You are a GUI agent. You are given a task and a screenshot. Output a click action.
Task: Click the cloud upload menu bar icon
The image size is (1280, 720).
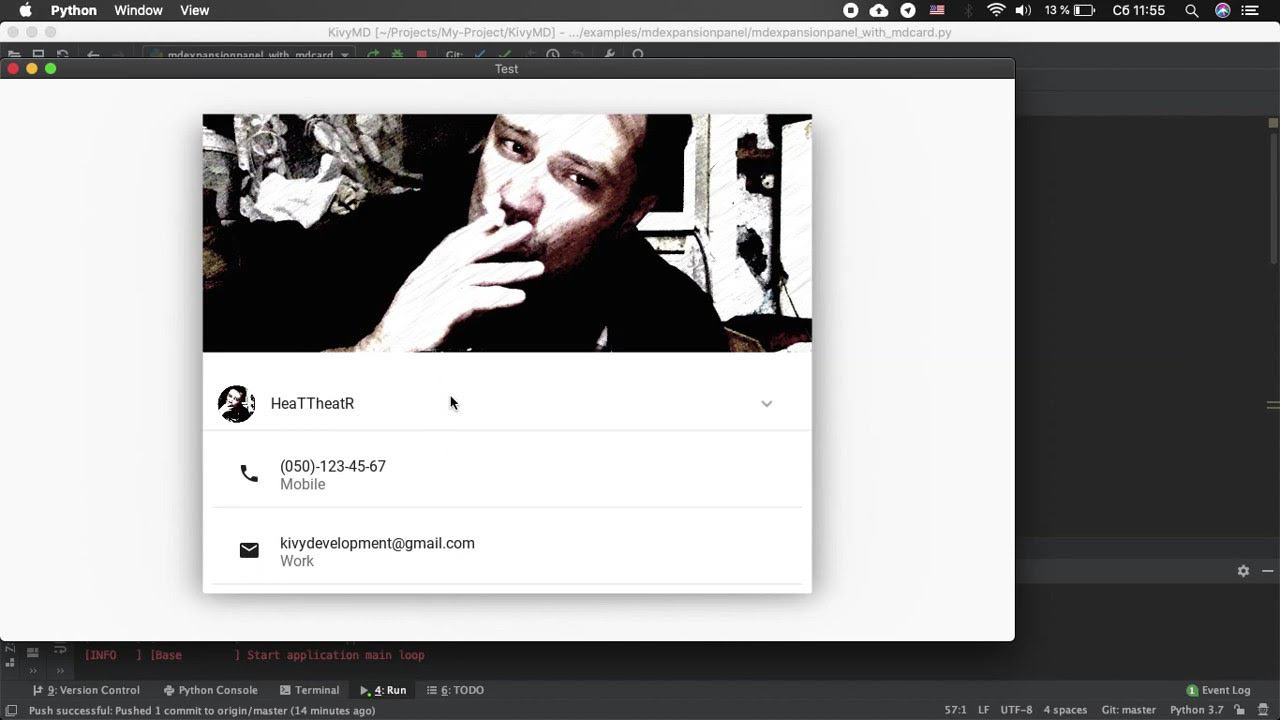[879, 10]
